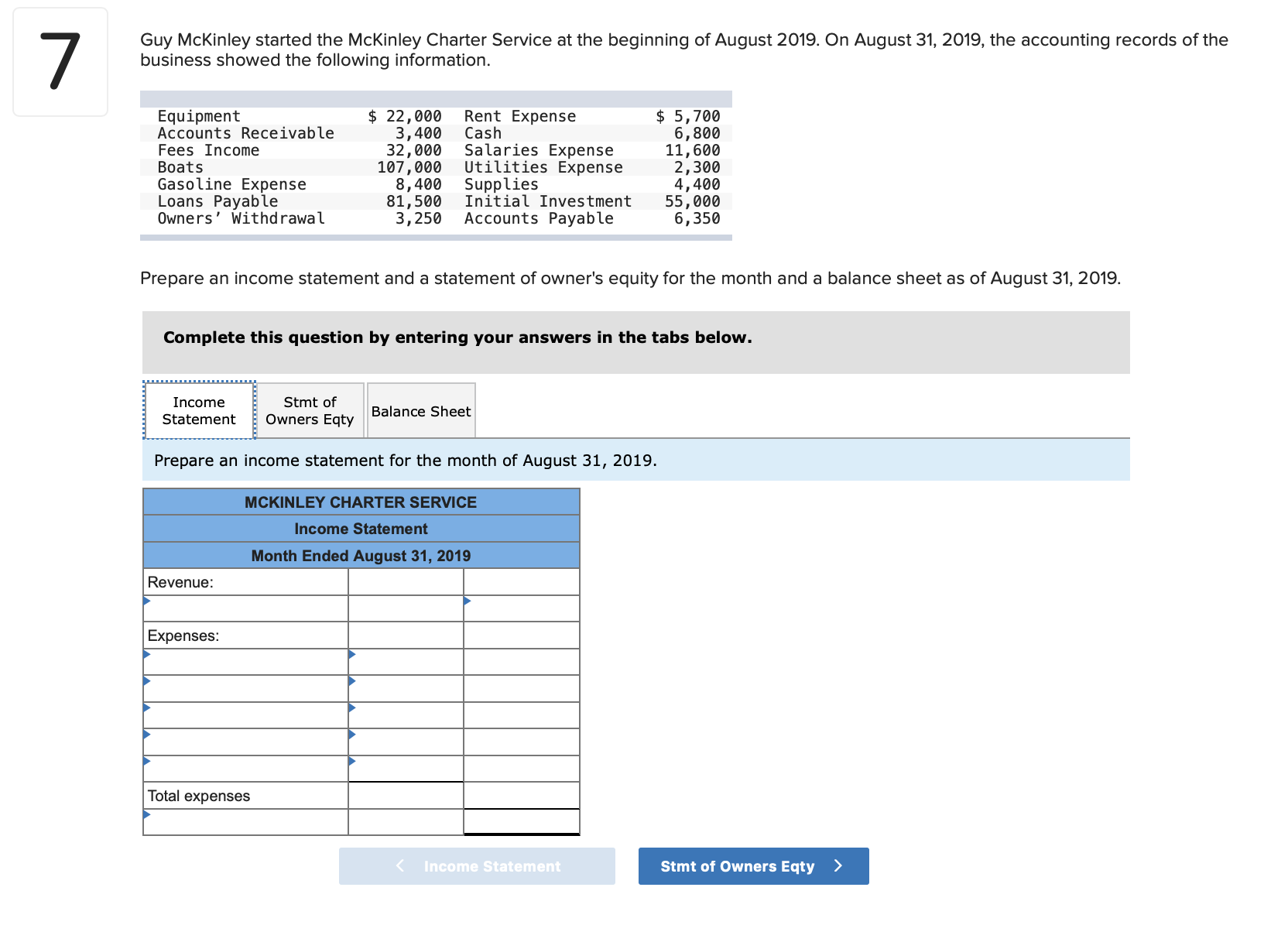Image resolution: width=1288 pixels, height=949 pixels.
Task: Click the fifth expense amount input cell
Action: coord(406,769)
